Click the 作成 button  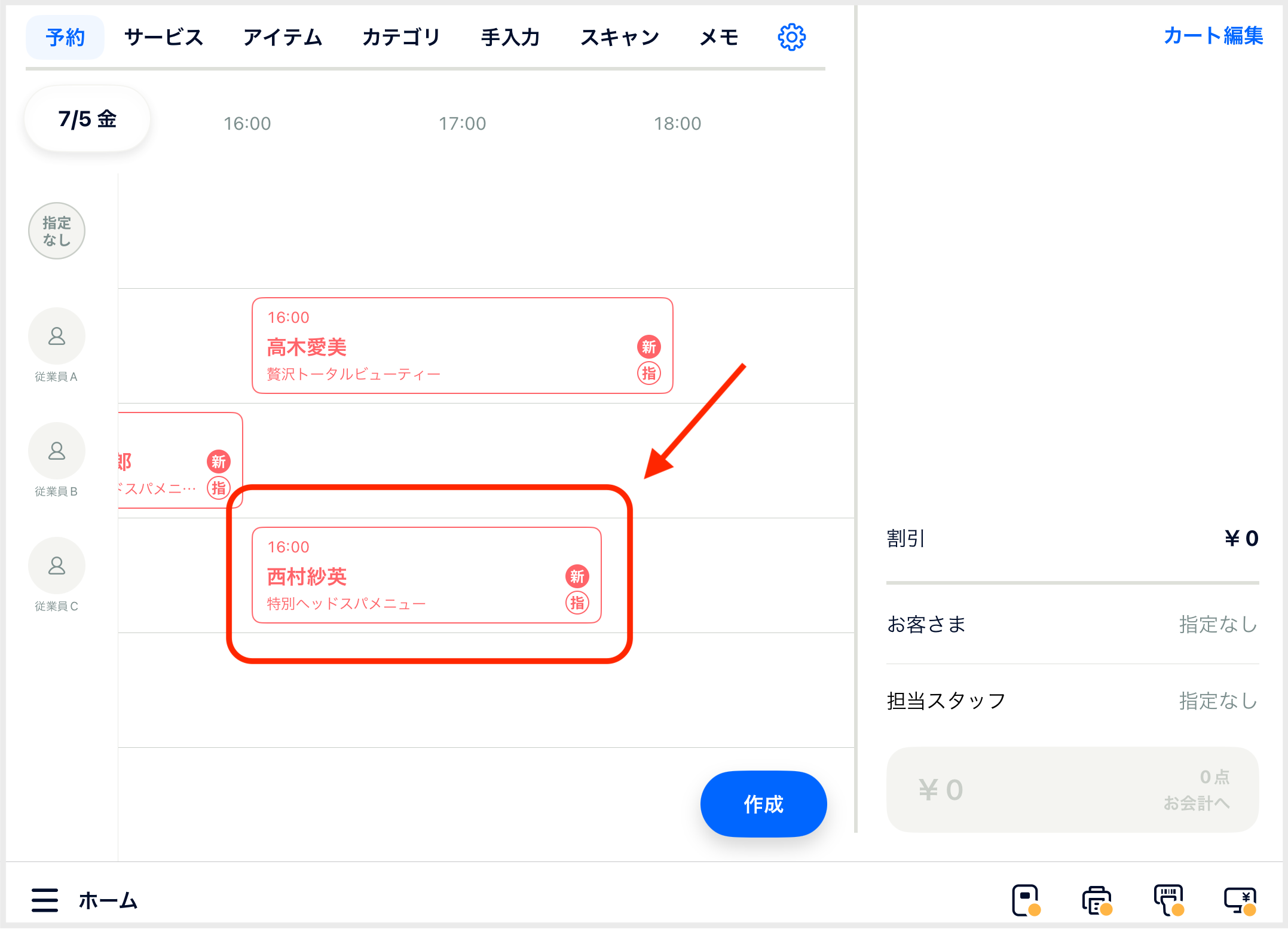pyautogui.click(x=763, y=804)
